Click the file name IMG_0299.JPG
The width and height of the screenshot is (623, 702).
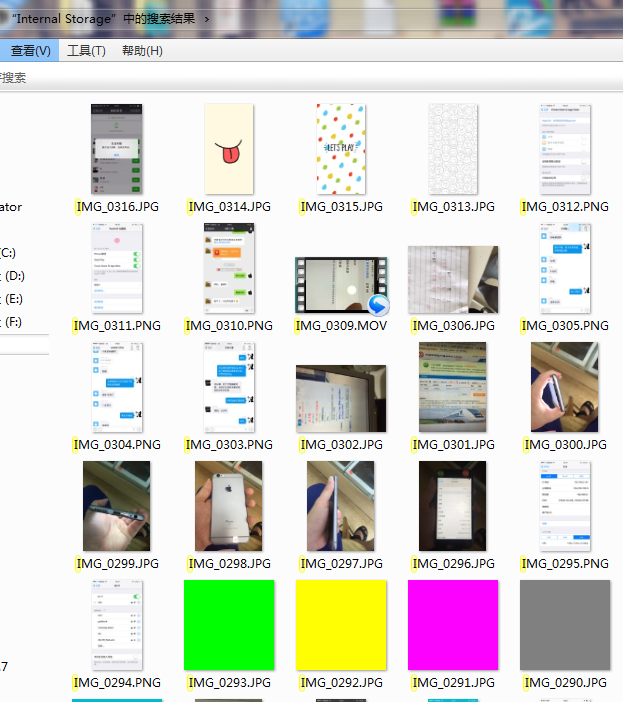coord(117,564)
